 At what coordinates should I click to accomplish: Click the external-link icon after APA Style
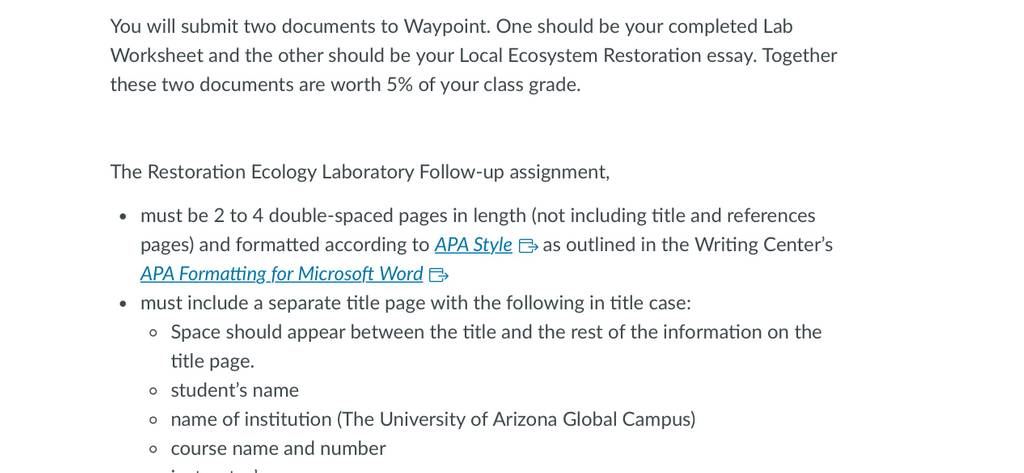pos(528,246)
